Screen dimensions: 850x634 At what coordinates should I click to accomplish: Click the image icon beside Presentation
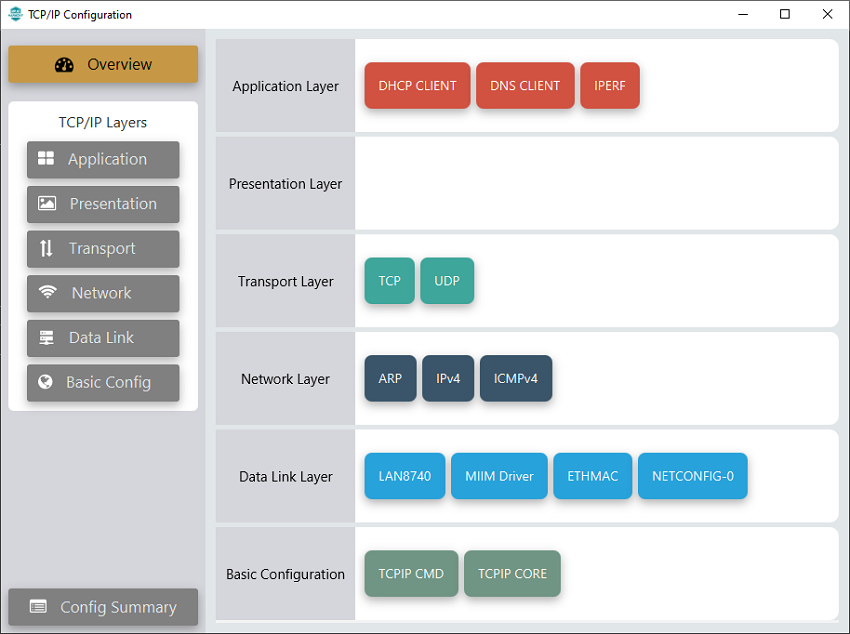47,204
